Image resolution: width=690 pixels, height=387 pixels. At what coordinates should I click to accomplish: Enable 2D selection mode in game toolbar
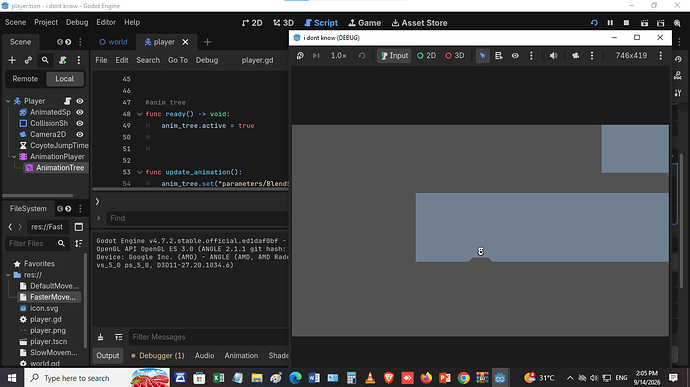pyautogui.click(x=426, y=55)
